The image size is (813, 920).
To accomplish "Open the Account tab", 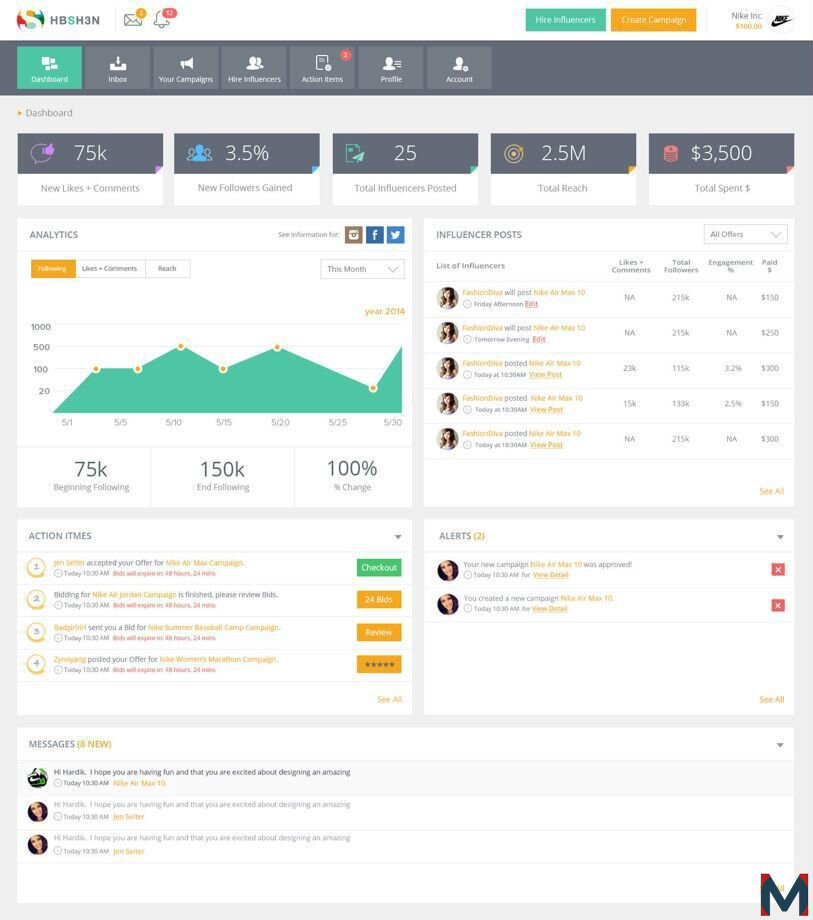I will click(459, 68).
